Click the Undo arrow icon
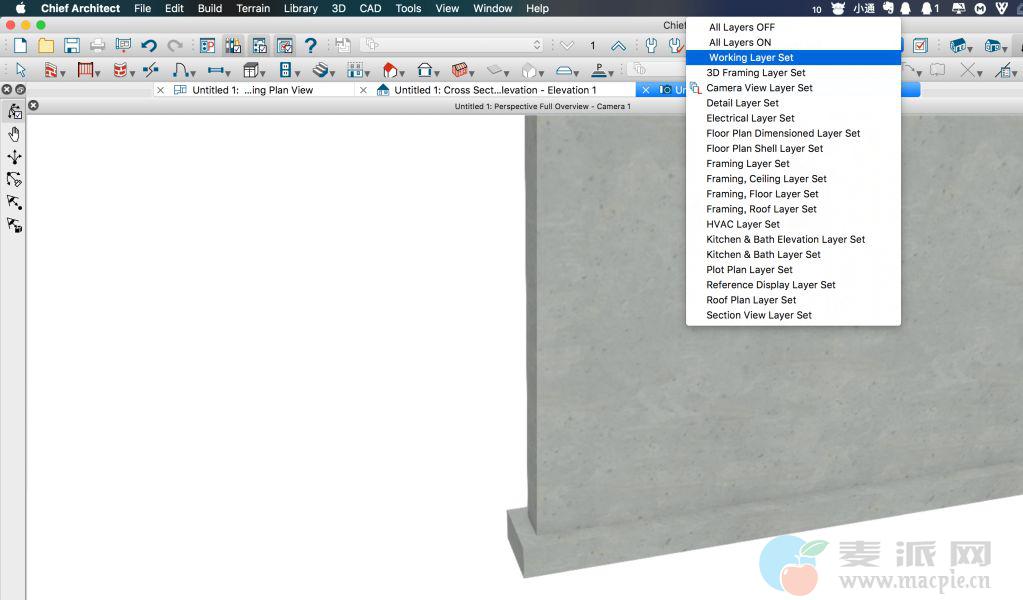This screenshot has height=600, width=1023. [x=149, y=46]
